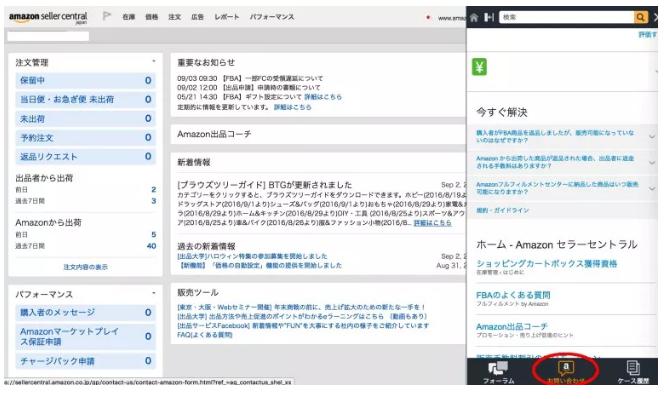Open 未出荷 orders row
This screenshot has width=669, height=399.
click(86, 119)
